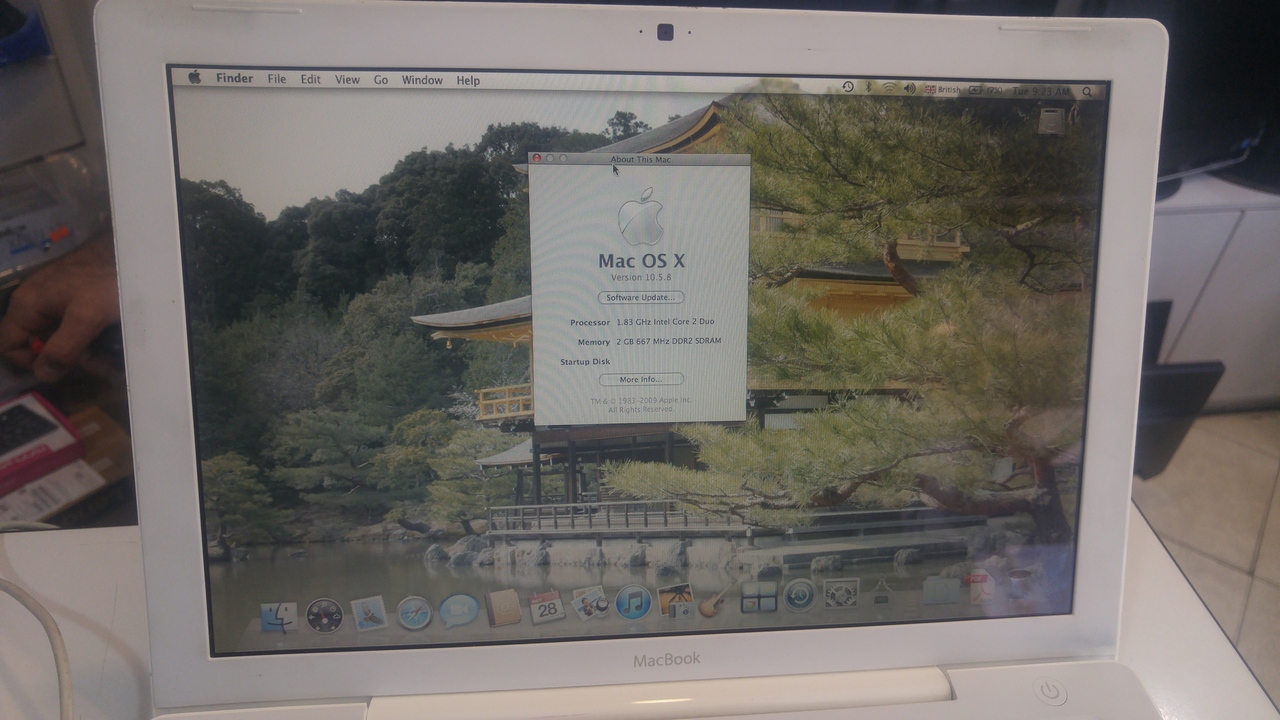Click the More Info button

pos(641,379)
